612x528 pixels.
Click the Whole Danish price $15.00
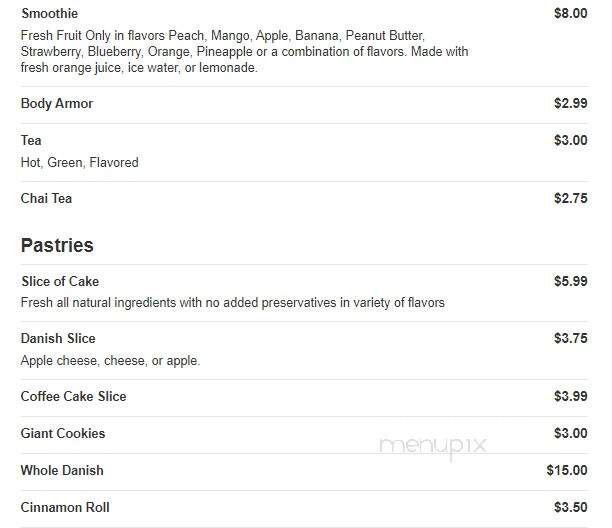(567, 471)
